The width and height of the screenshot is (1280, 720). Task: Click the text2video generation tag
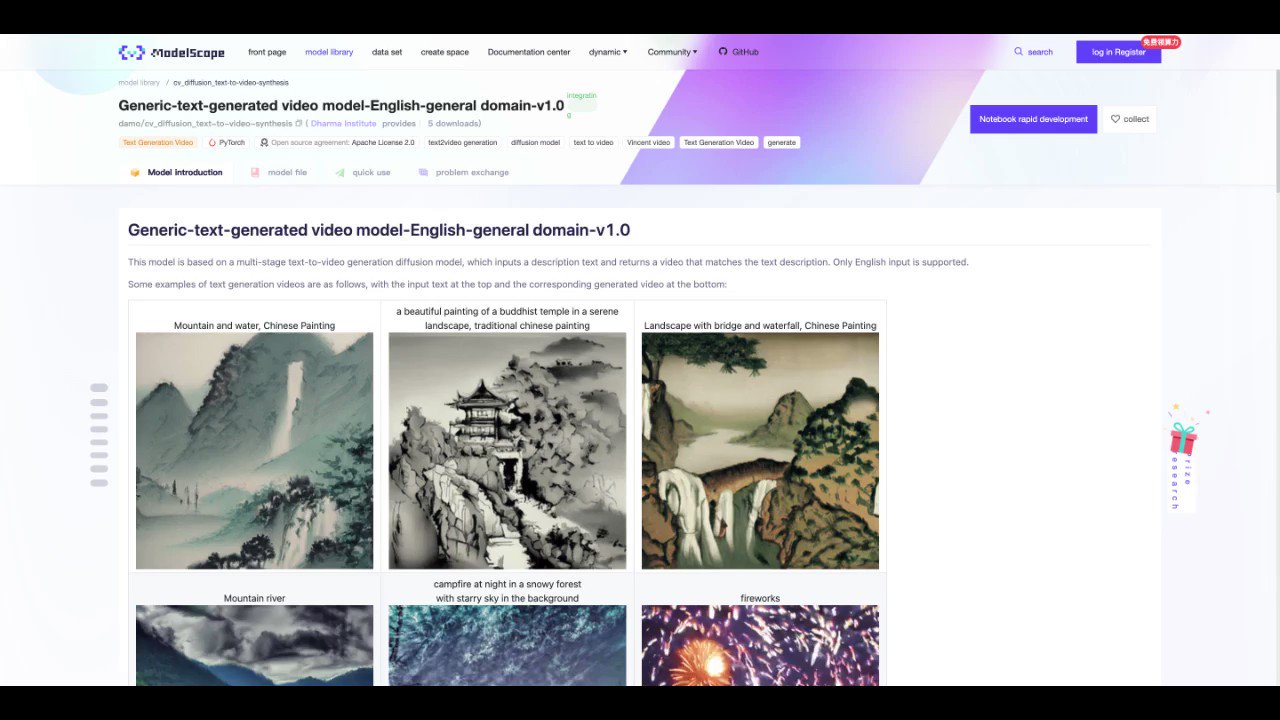462,142
